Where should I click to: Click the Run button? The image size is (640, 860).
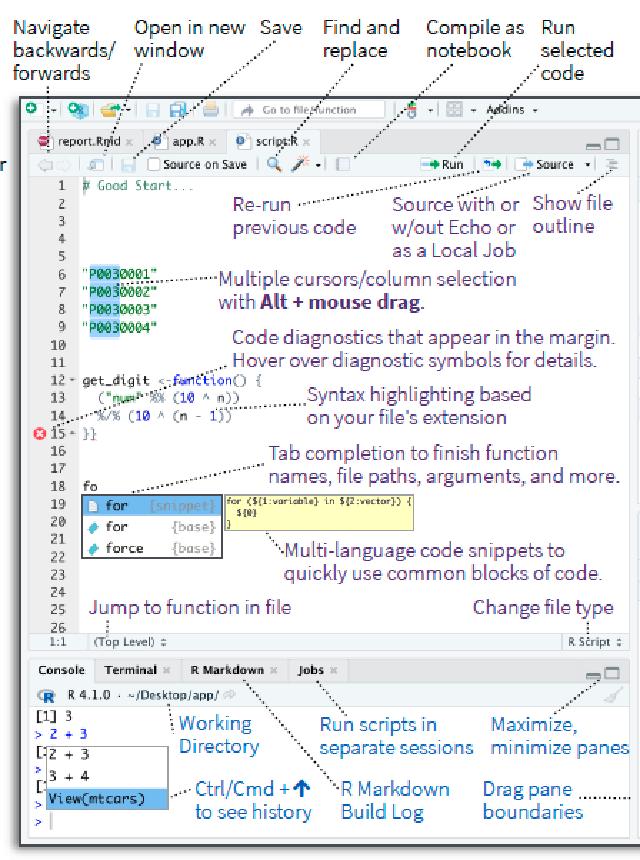443,165
